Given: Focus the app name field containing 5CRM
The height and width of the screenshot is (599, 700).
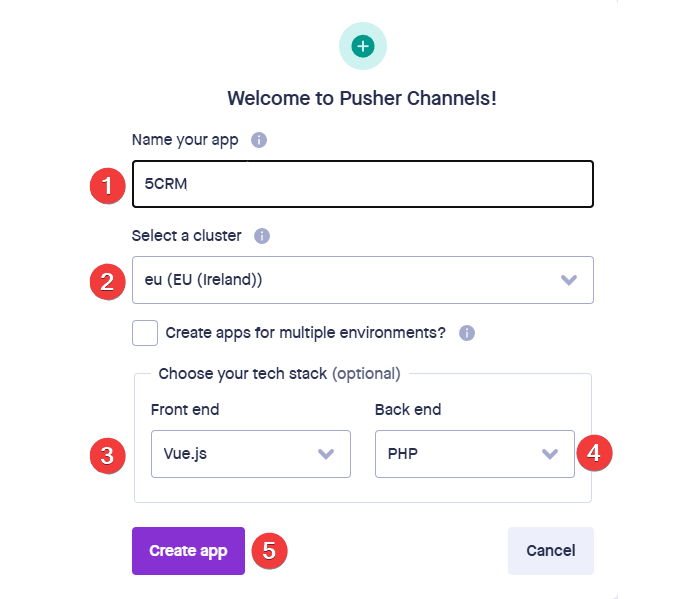Looking at the screenshot, I should click(362, 184).
